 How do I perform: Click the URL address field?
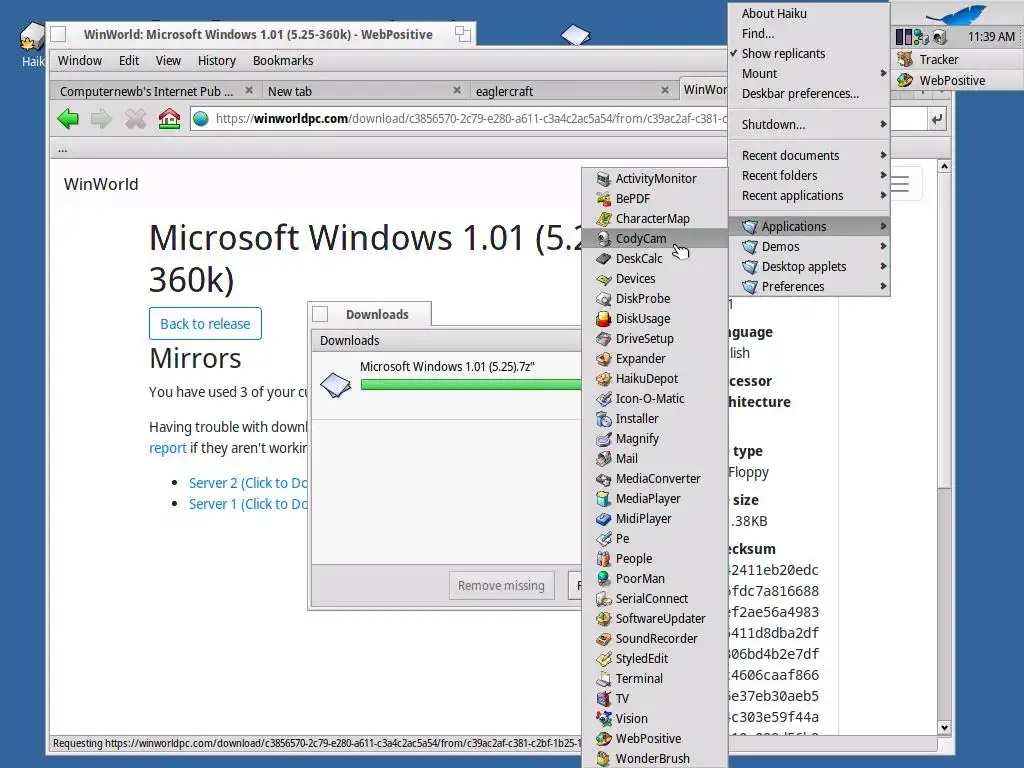[x=558, y=119]
